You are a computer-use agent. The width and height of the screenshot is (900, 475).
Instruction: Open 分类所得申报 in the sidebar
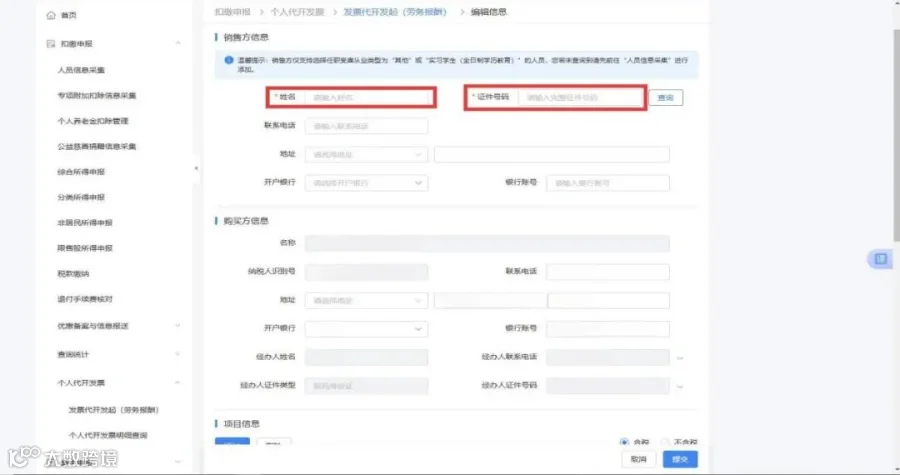pyautogui.click(x=81, y=197)
